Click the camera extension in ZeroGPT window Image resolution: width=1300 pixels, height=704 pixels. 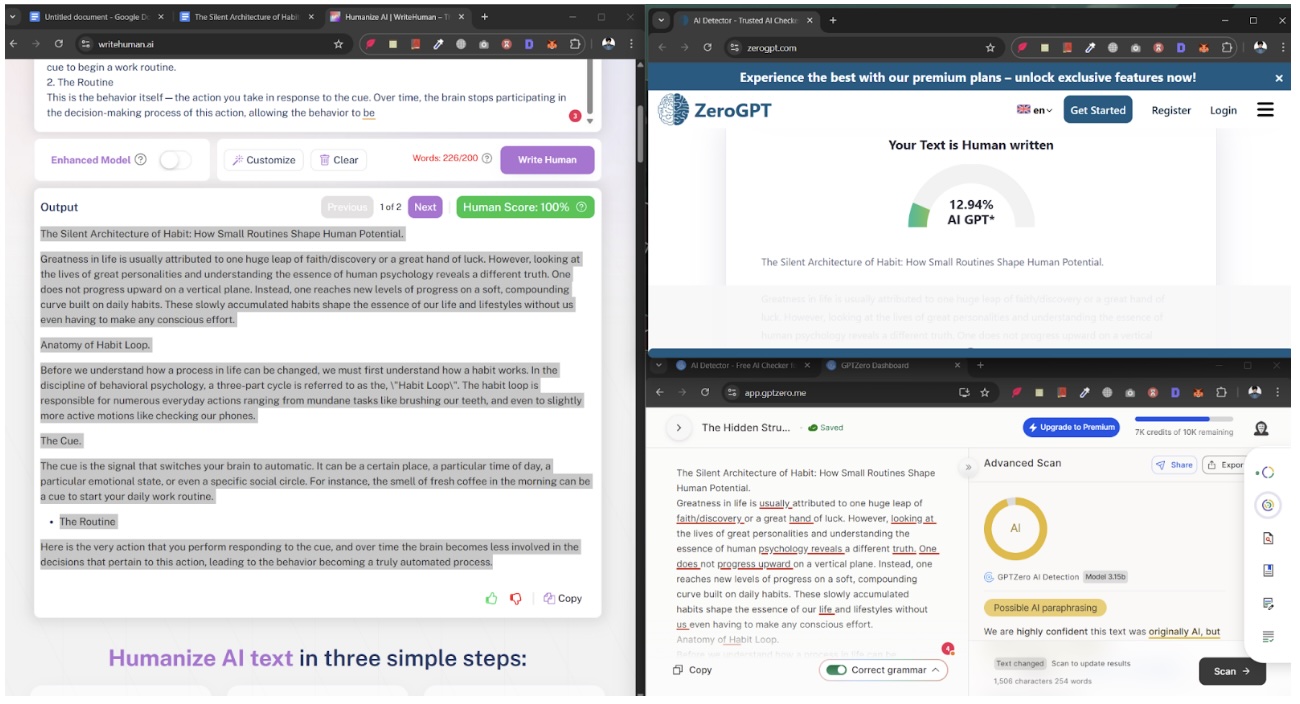(x=1134, y=47)
